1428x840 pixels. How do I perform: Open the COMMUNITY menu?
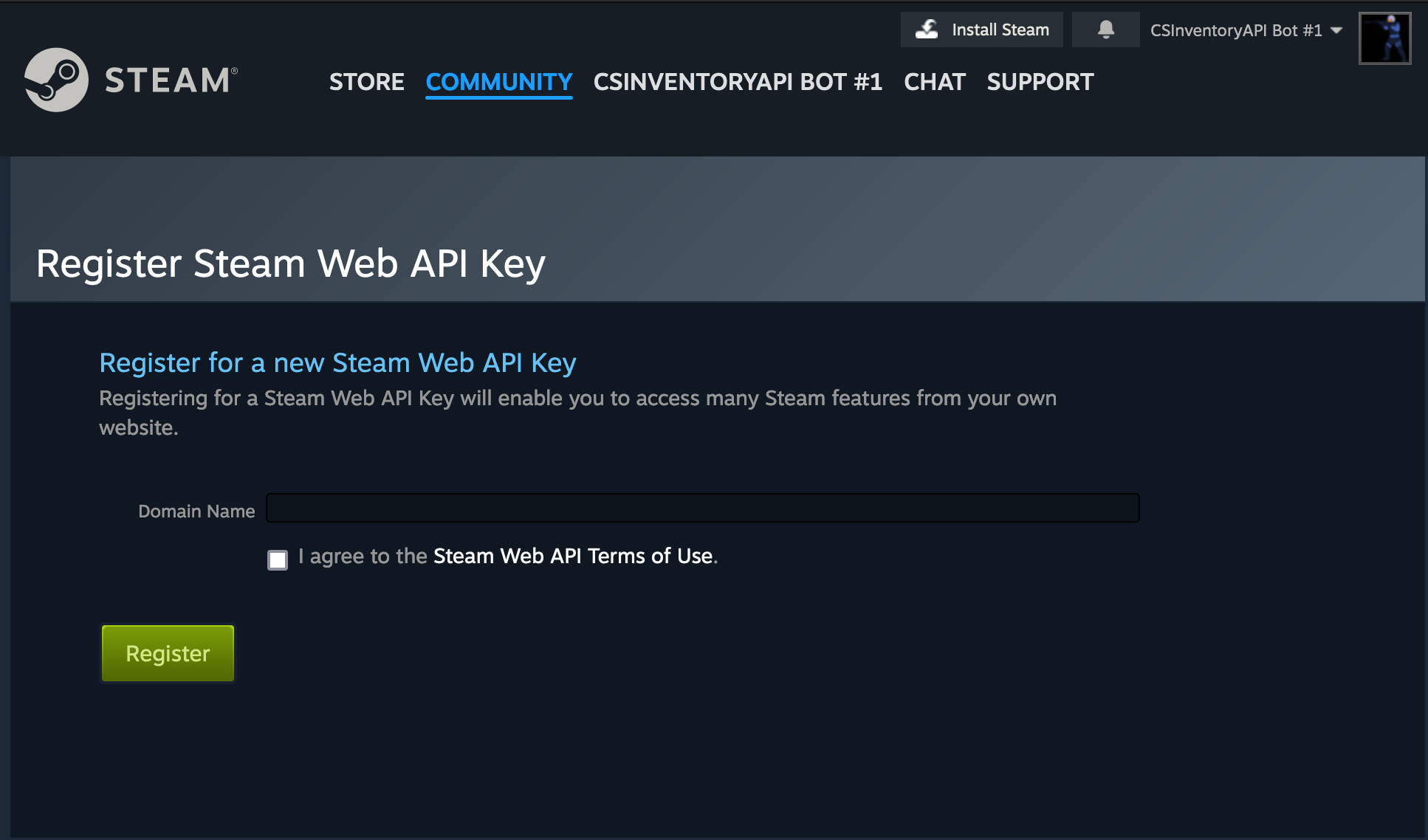click(499, 82)
